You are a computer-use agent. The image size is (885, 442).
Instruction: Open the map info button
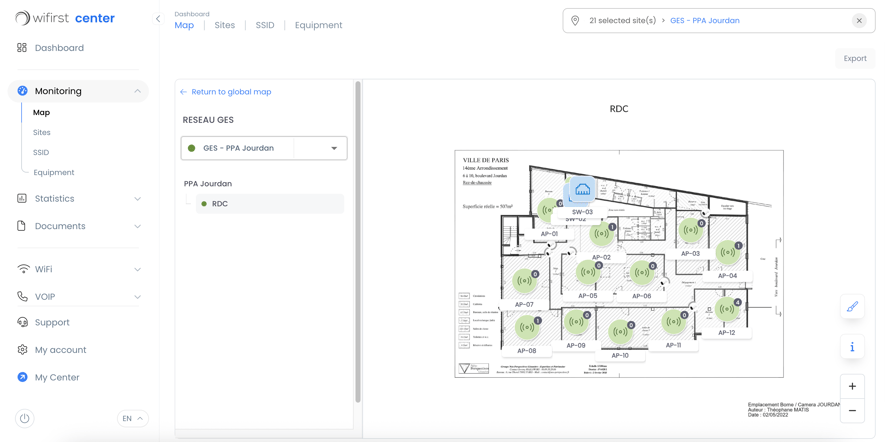click(x=852, y=347)
